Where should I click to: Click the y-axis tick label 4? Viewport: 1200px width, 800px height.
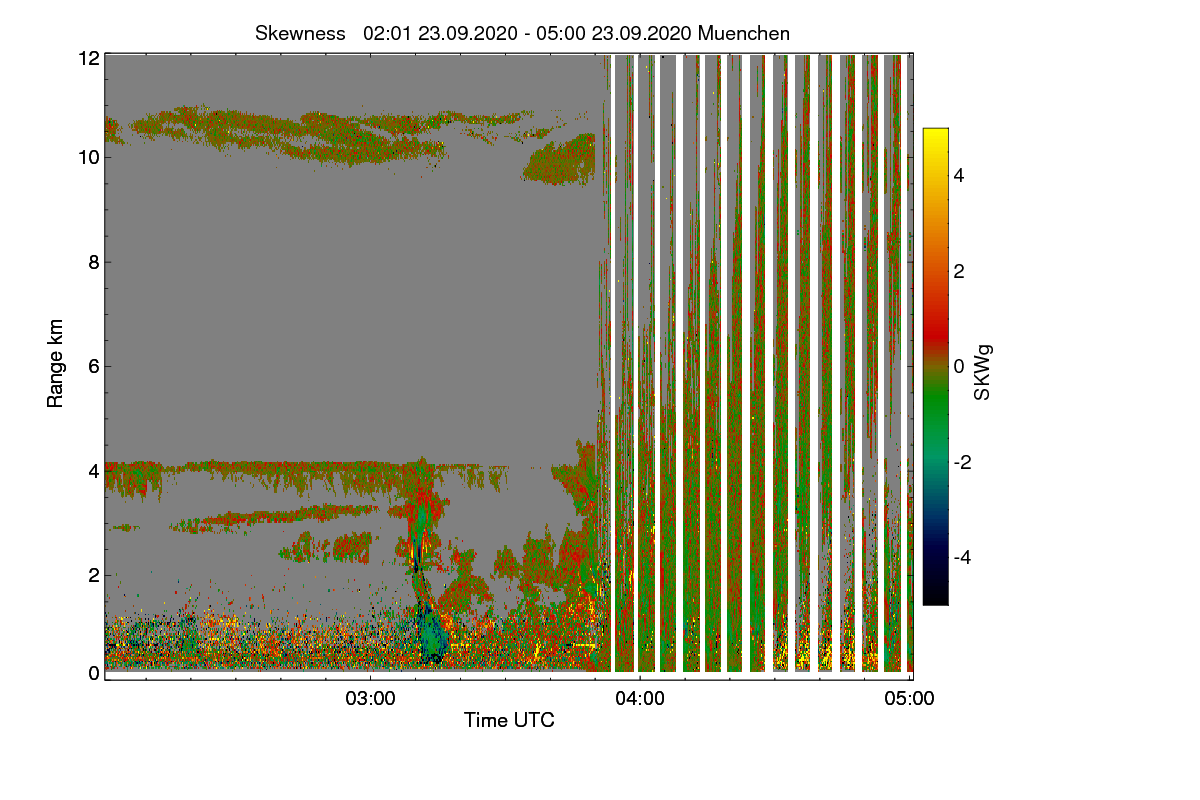point(94,470)
